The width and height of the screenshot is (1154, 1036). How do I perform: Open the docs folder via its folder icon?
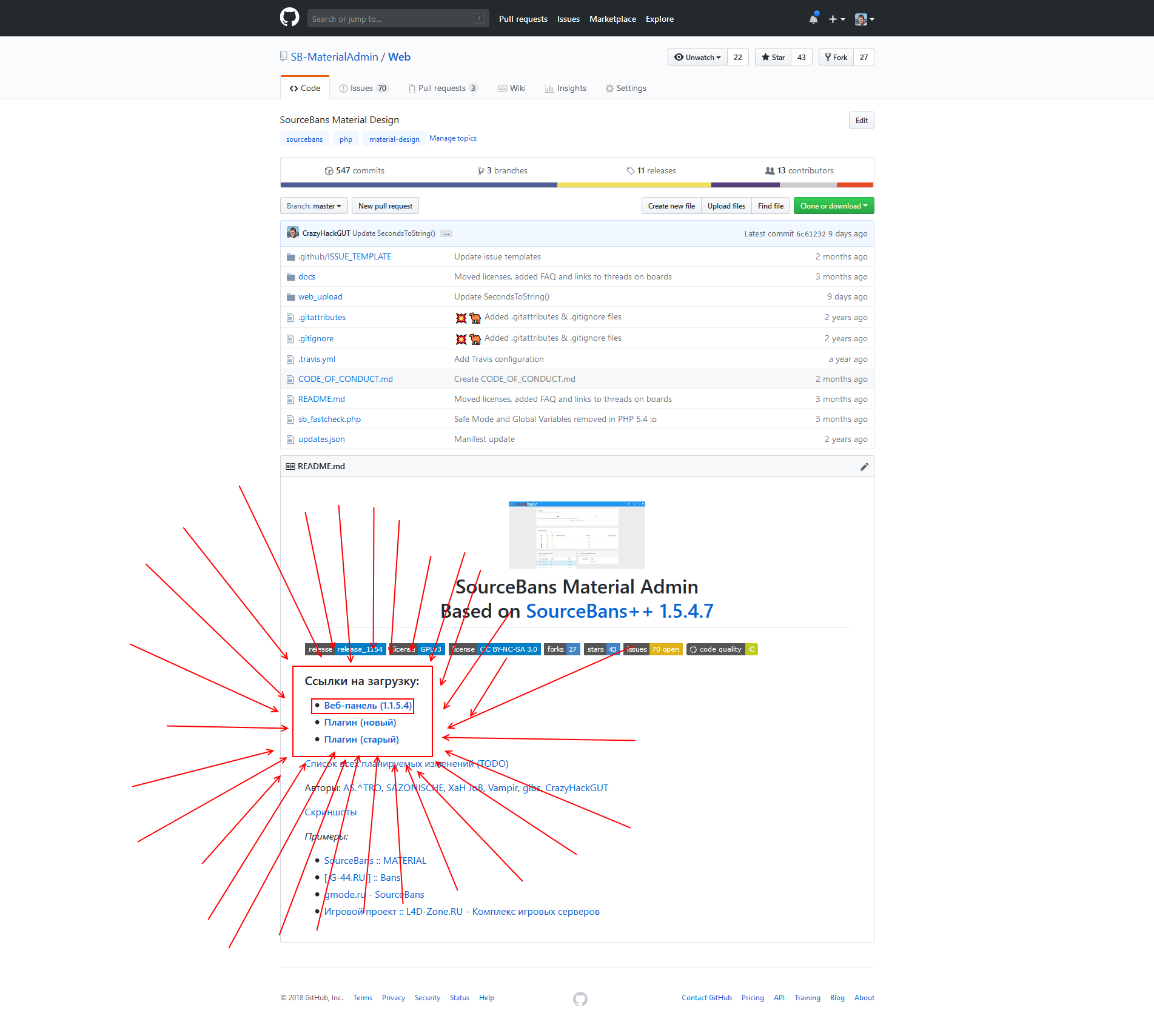[291, 276]
